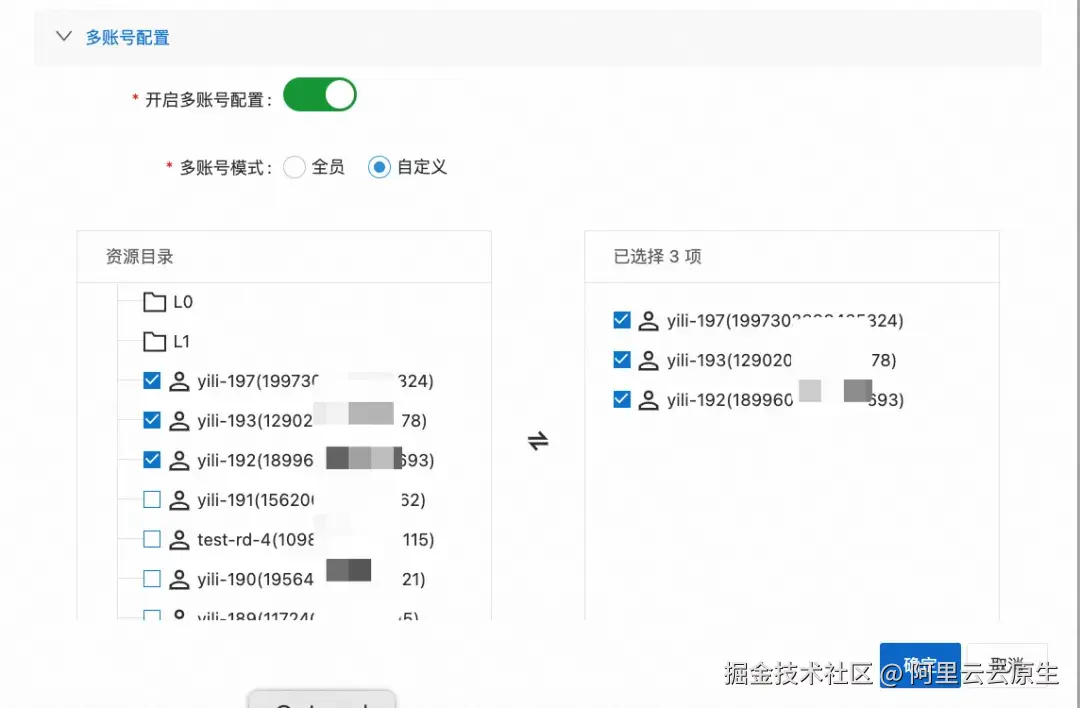1080x708 pixels.
Task: Collapse the 多账号配置 section chevron
Action: (64, 36)
